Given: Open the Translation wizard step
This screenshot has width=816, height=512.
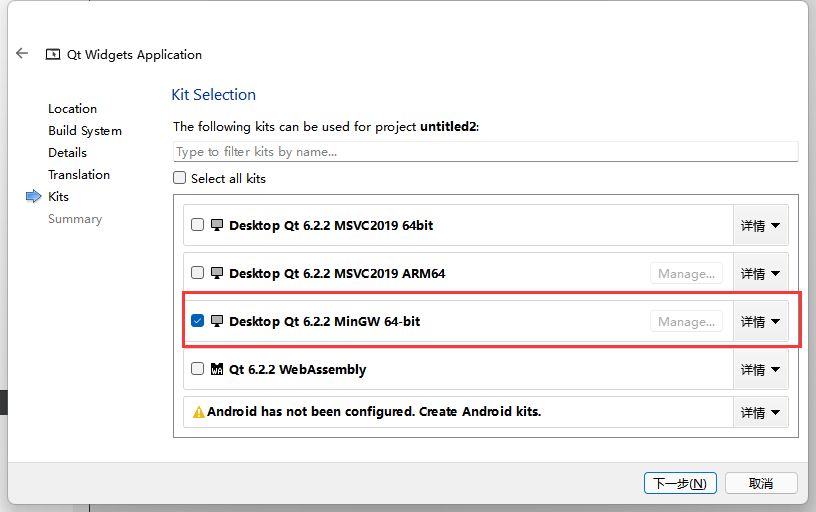Looking at the screenshot, I should (x=79, y=174).
